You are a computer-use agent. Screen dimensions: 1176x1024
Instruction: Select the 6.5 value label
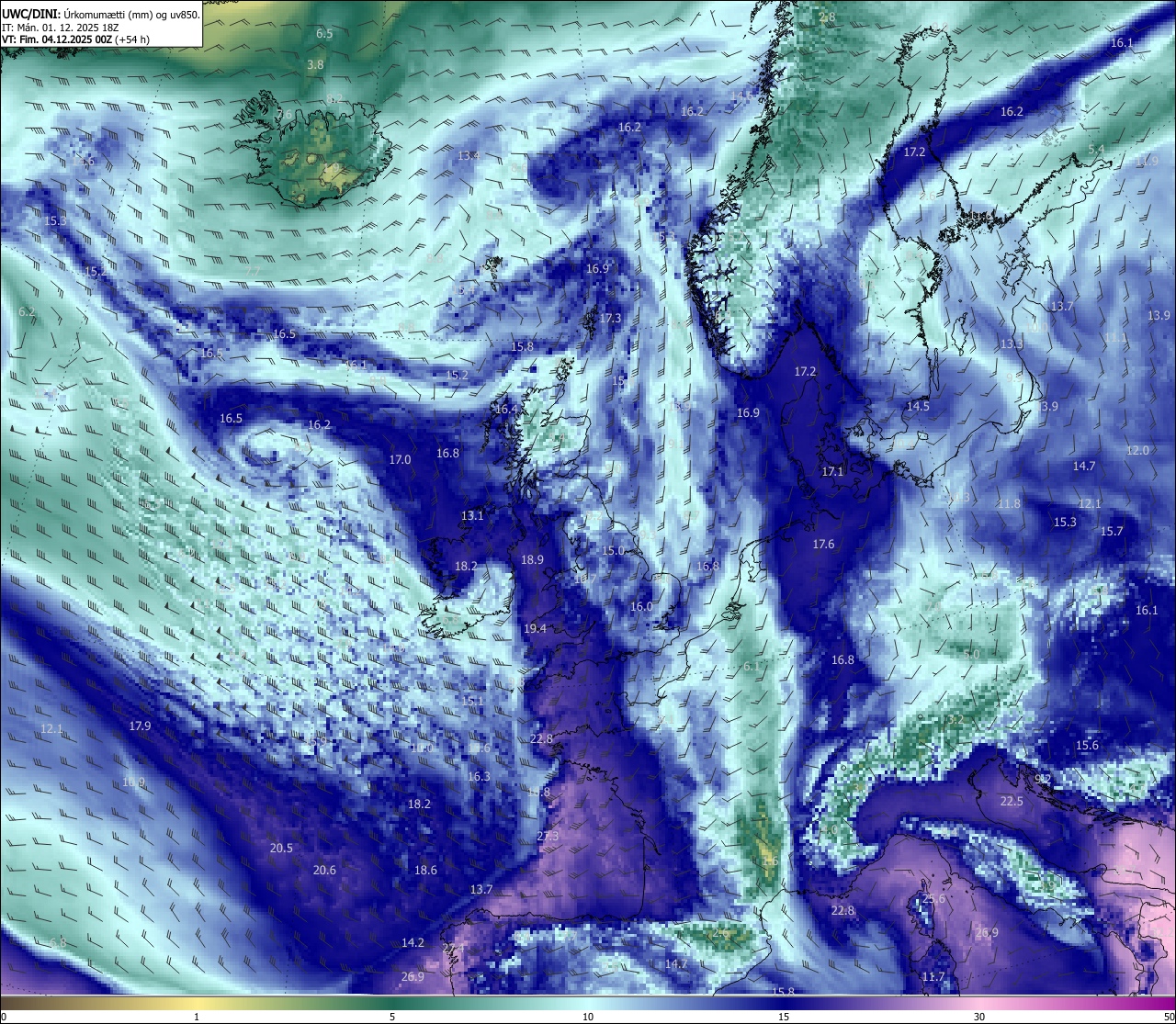(x=324, y=33)
